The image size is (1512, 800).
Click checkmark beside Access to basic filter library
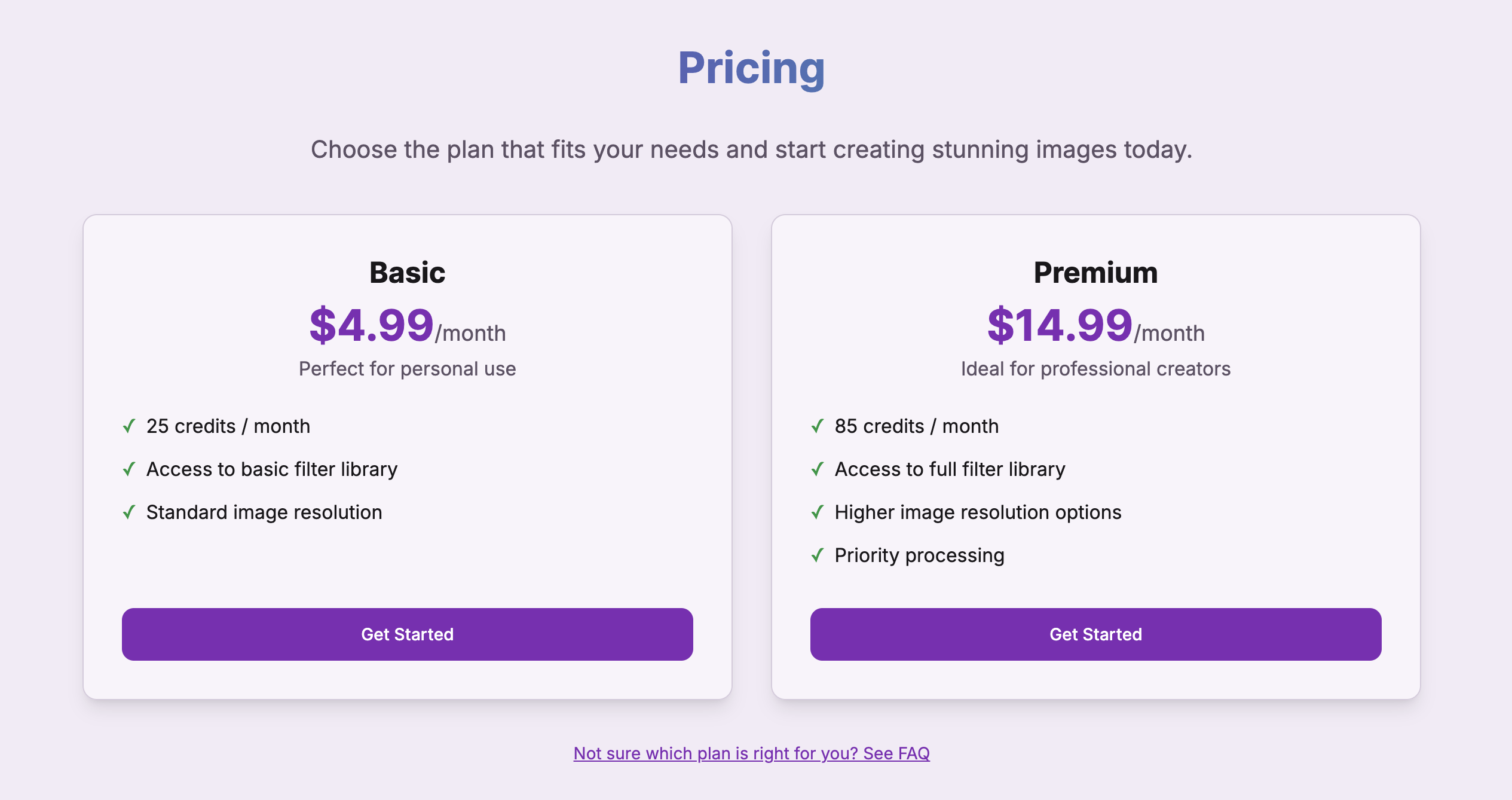click(x=129, y=469)
